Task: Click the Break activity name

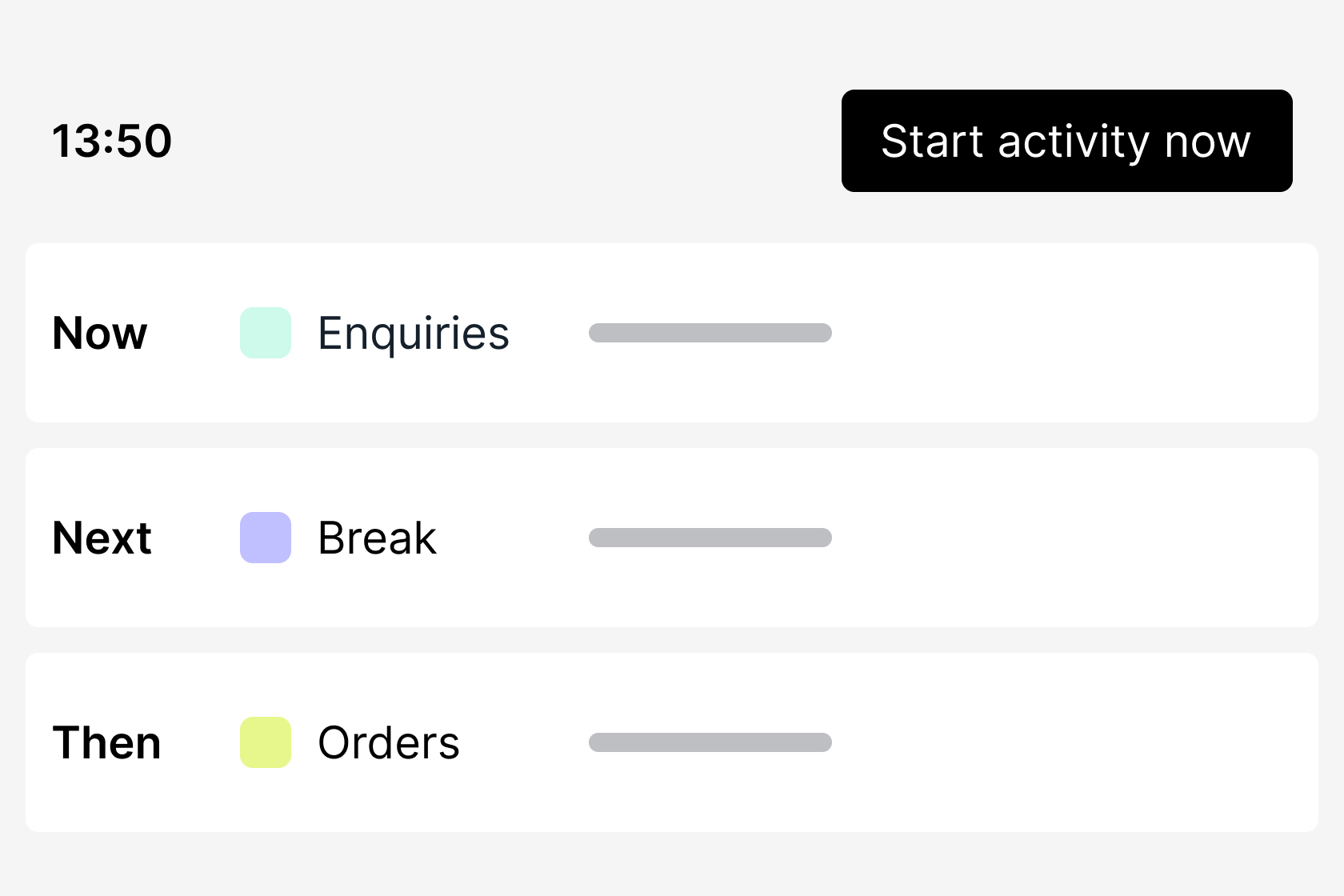Action: pyautogui.click(x=377, y=538)
